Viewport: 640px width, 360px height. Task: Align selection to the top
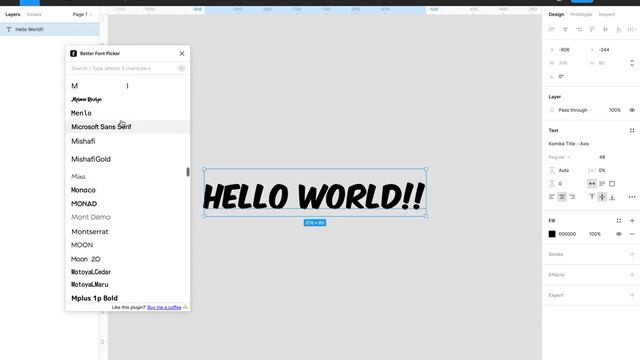point(592,29)
